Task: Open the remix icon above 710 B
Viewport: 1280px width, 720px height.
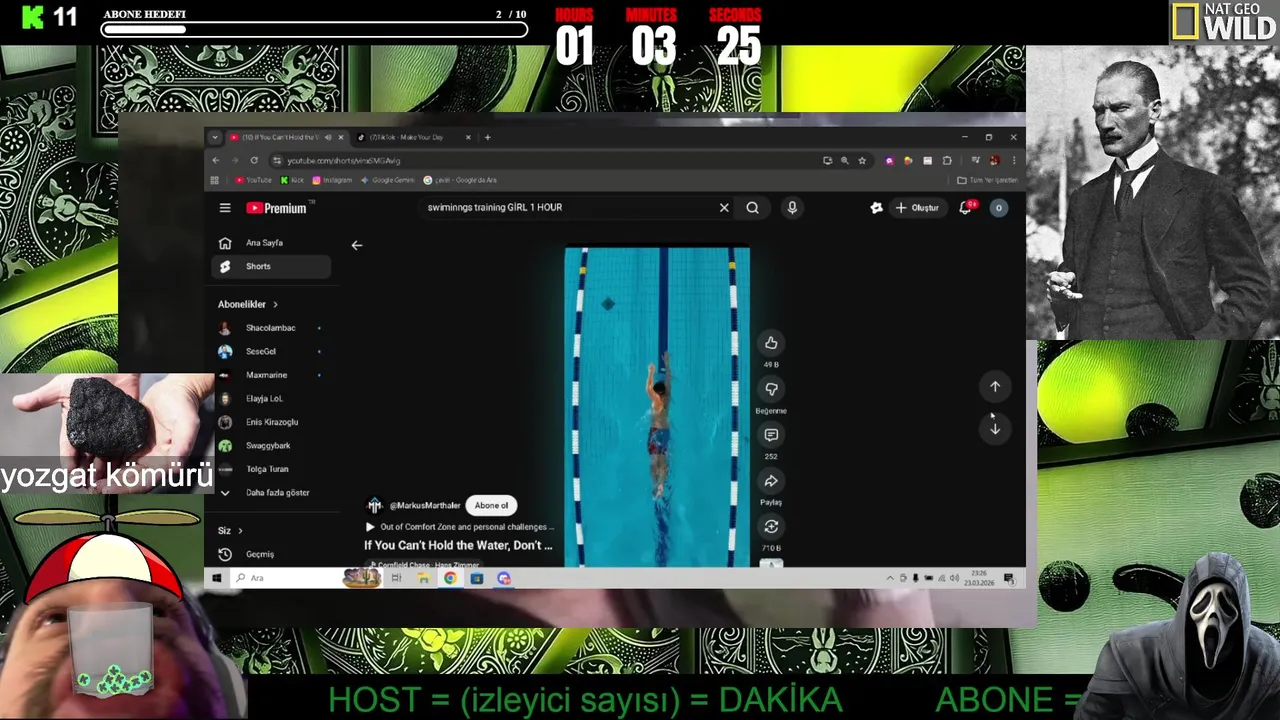Action: pos(771,527)
